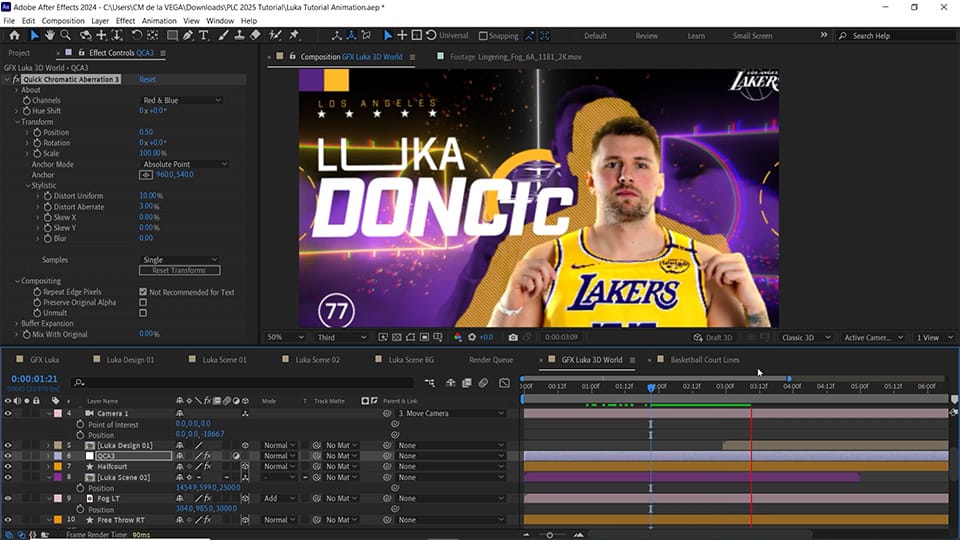Click the Motion Blur icon in timeline header
This screenshot has height=540, width=960.
(483, 383)
